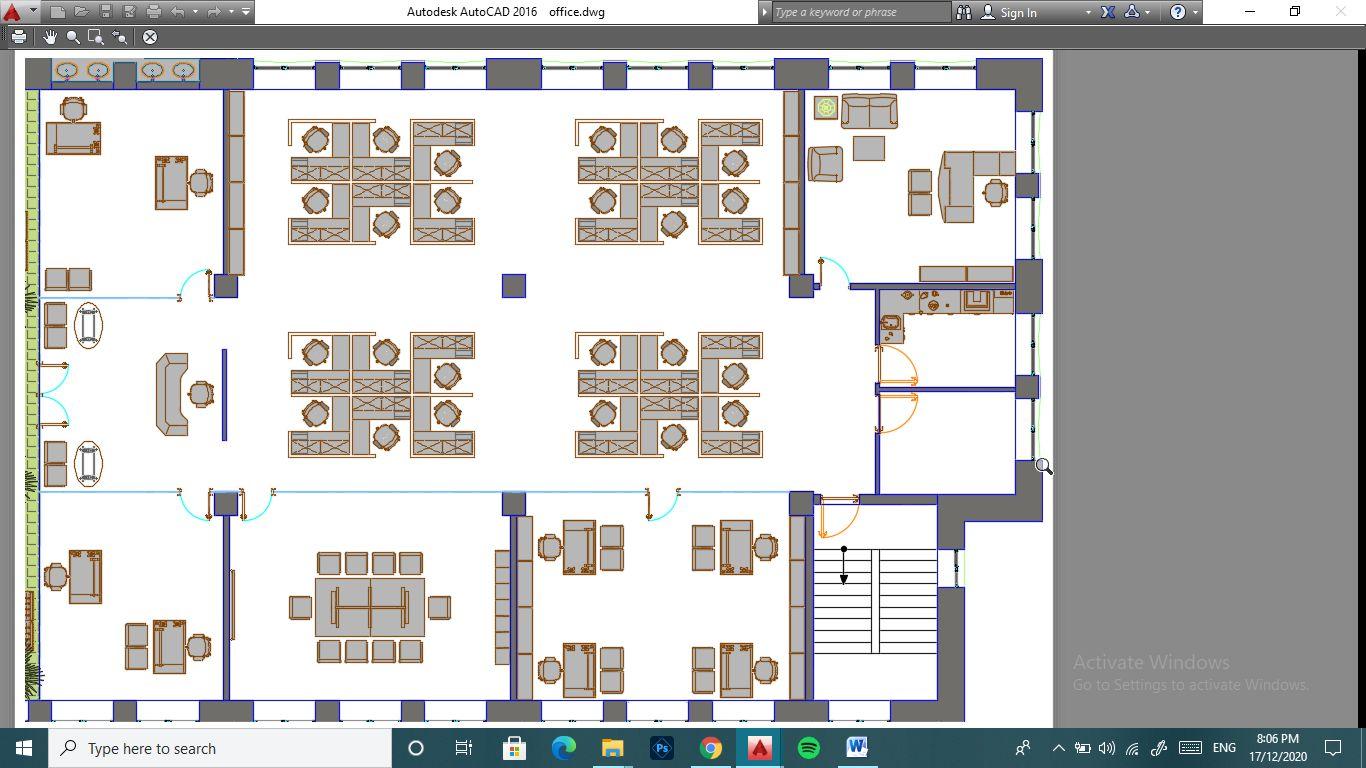
Task: Switch to Photoshop on the taskbar
Action: (661, 748)
